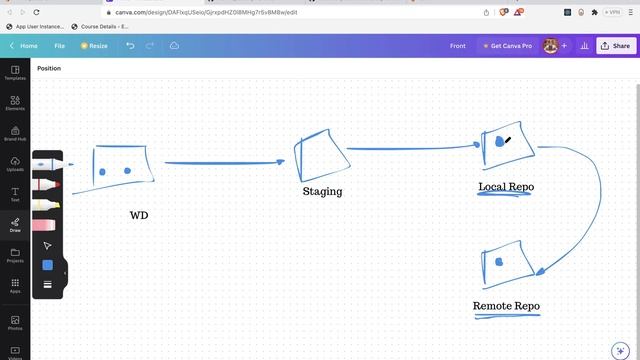Image resolution: width=640 pixels, height=360 pixels.
Task: Click the design title Front
Action: [x=458, y=46]
